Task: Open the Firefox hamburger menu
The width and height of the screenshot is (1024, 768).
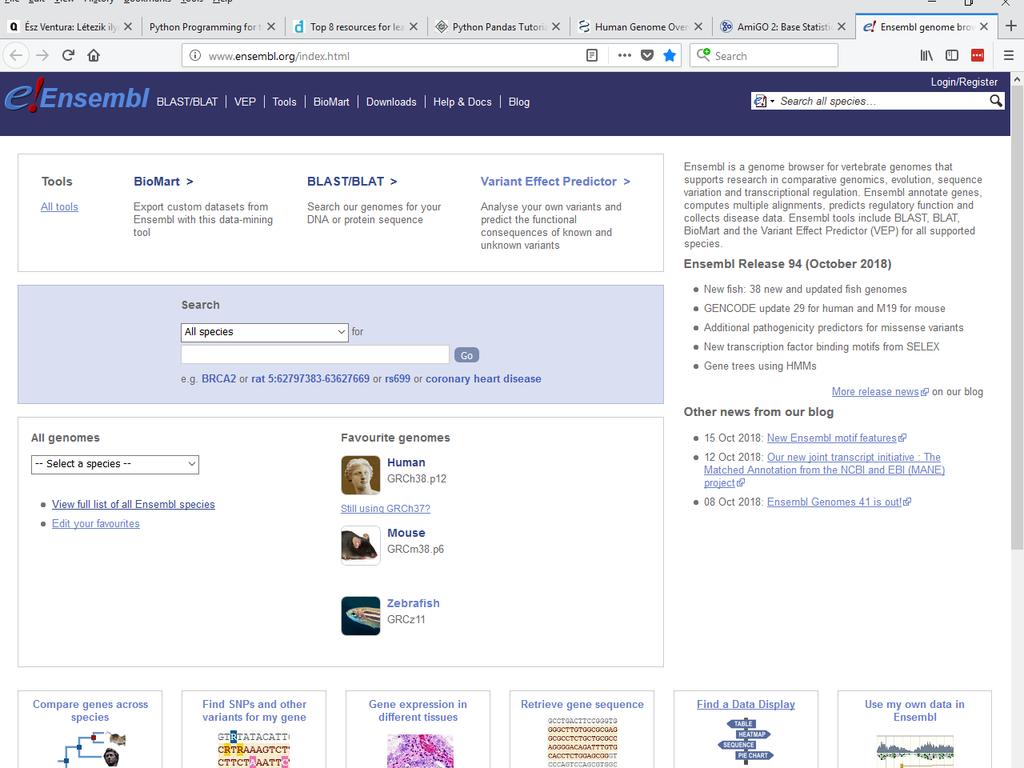Action: tap(1008, 56)
